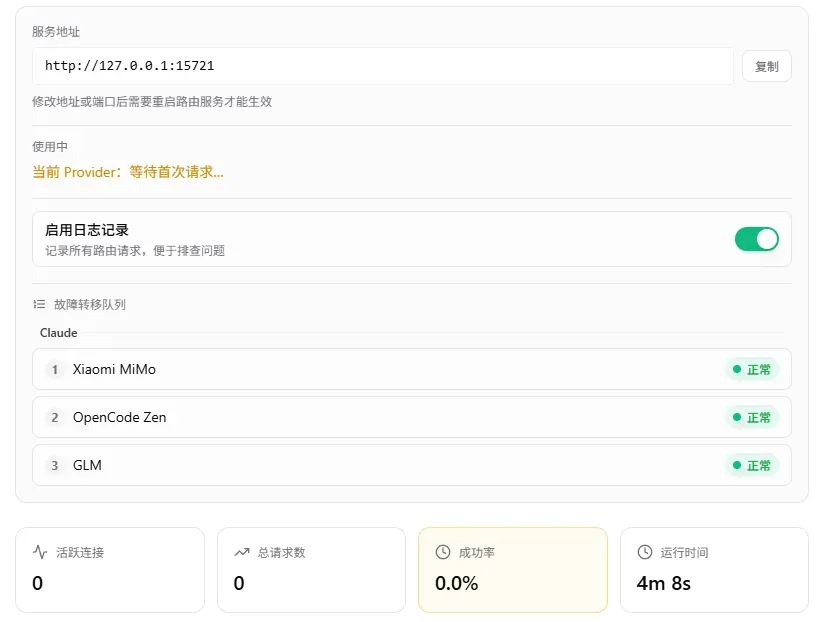Image resolution: width=822 pixels, height=622 pixels.
Task: Click the 正常 status badge of Xiaomi MiMo
Action: (x=752, y=369)
